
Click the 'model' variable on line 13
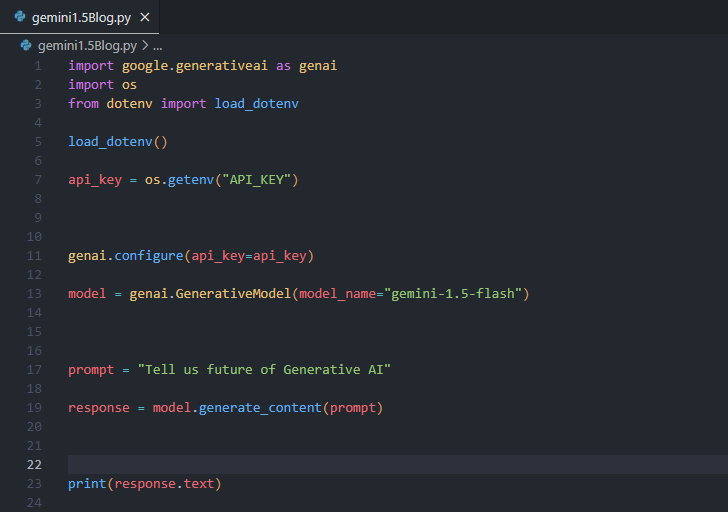coord(87,294)
